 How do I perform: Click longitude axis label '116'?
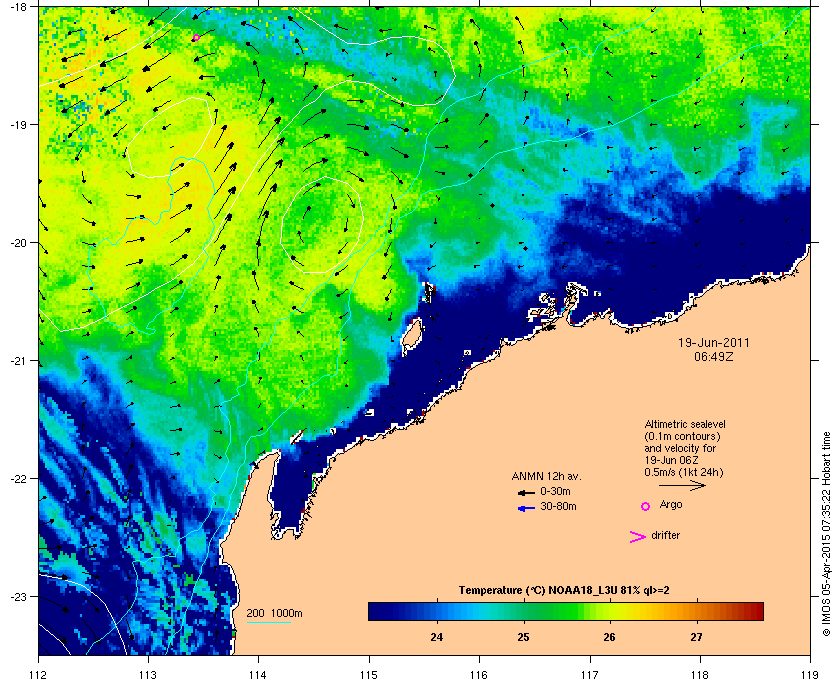479,674
